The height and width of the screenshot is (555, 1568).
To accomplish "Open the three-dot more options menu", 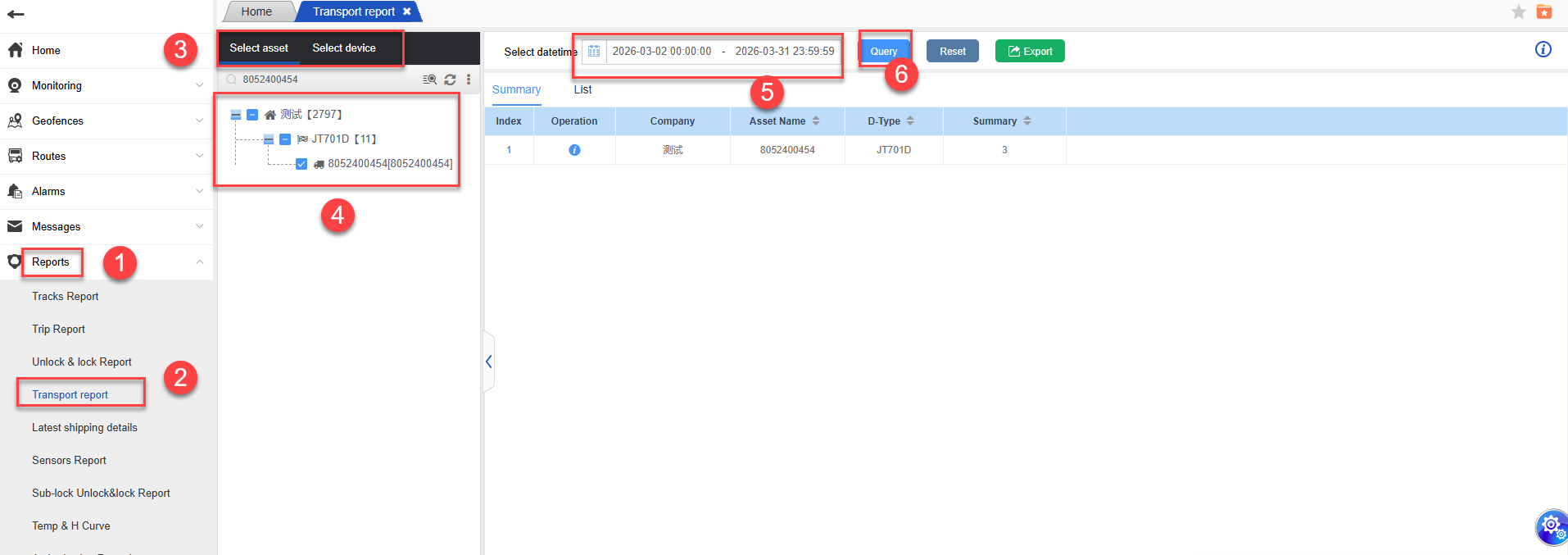I will [469, 80].
